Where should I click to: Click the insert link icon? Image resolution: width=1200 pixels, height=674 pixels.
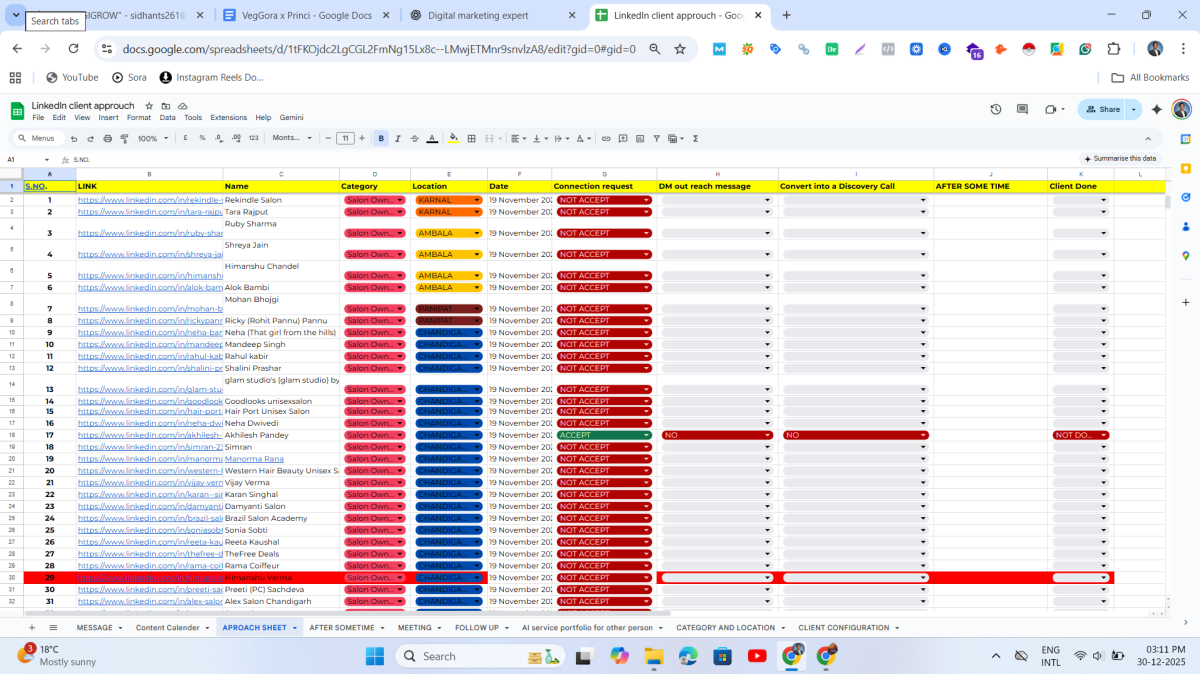point(605,138)
